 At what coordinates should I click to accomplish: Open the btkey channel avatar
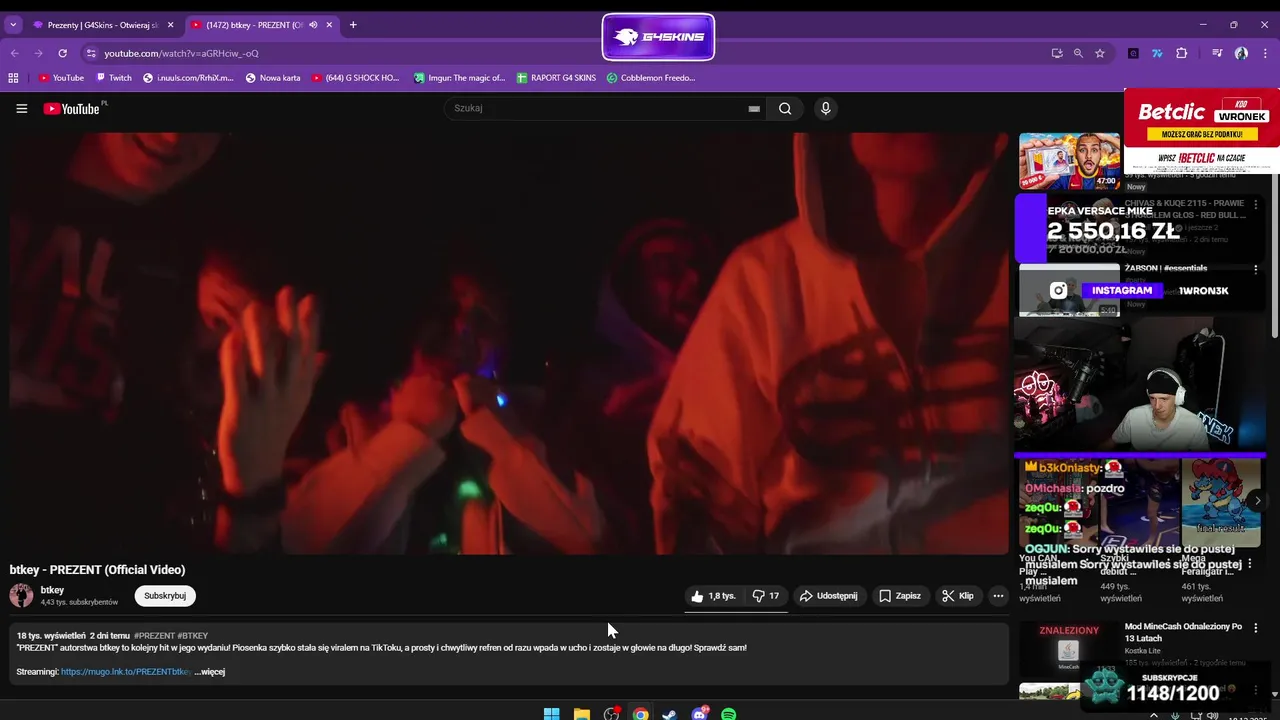(21, 596)
